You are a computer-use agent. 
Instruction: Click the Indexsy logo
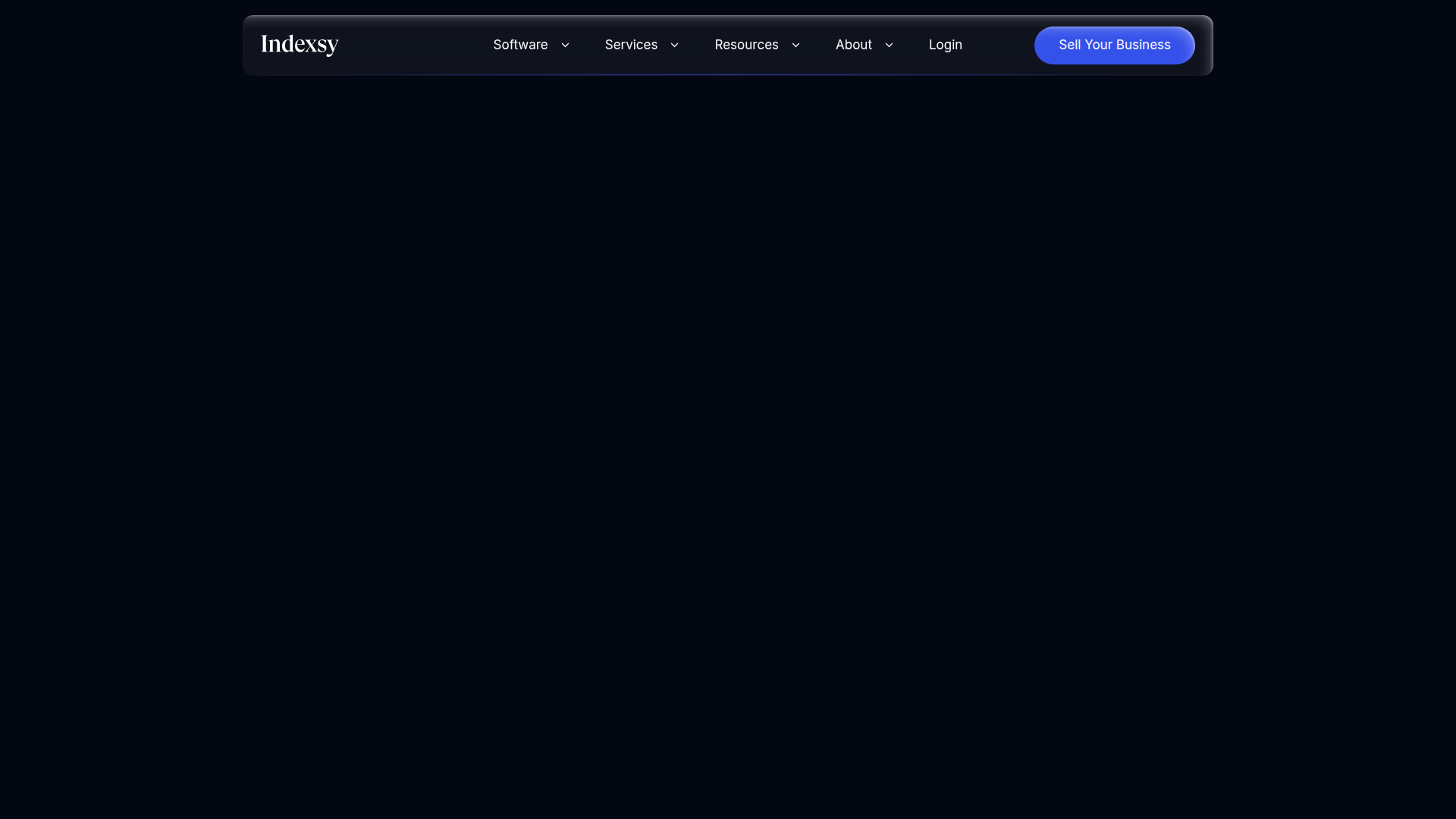pyautogui.click(x=300, y=45)
